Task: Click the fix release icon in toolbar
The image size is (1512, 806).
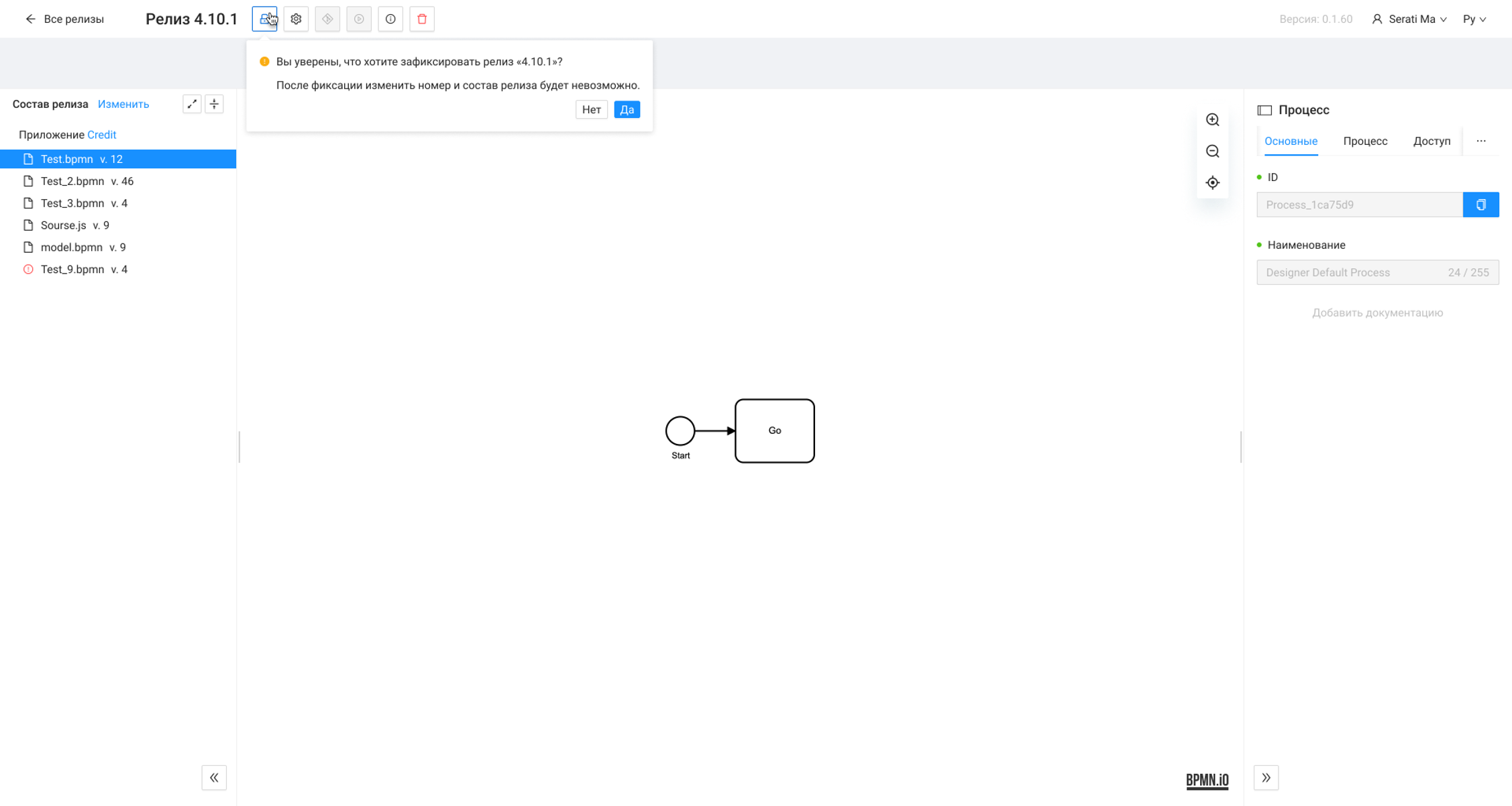Action: click(x=264, y=19)
